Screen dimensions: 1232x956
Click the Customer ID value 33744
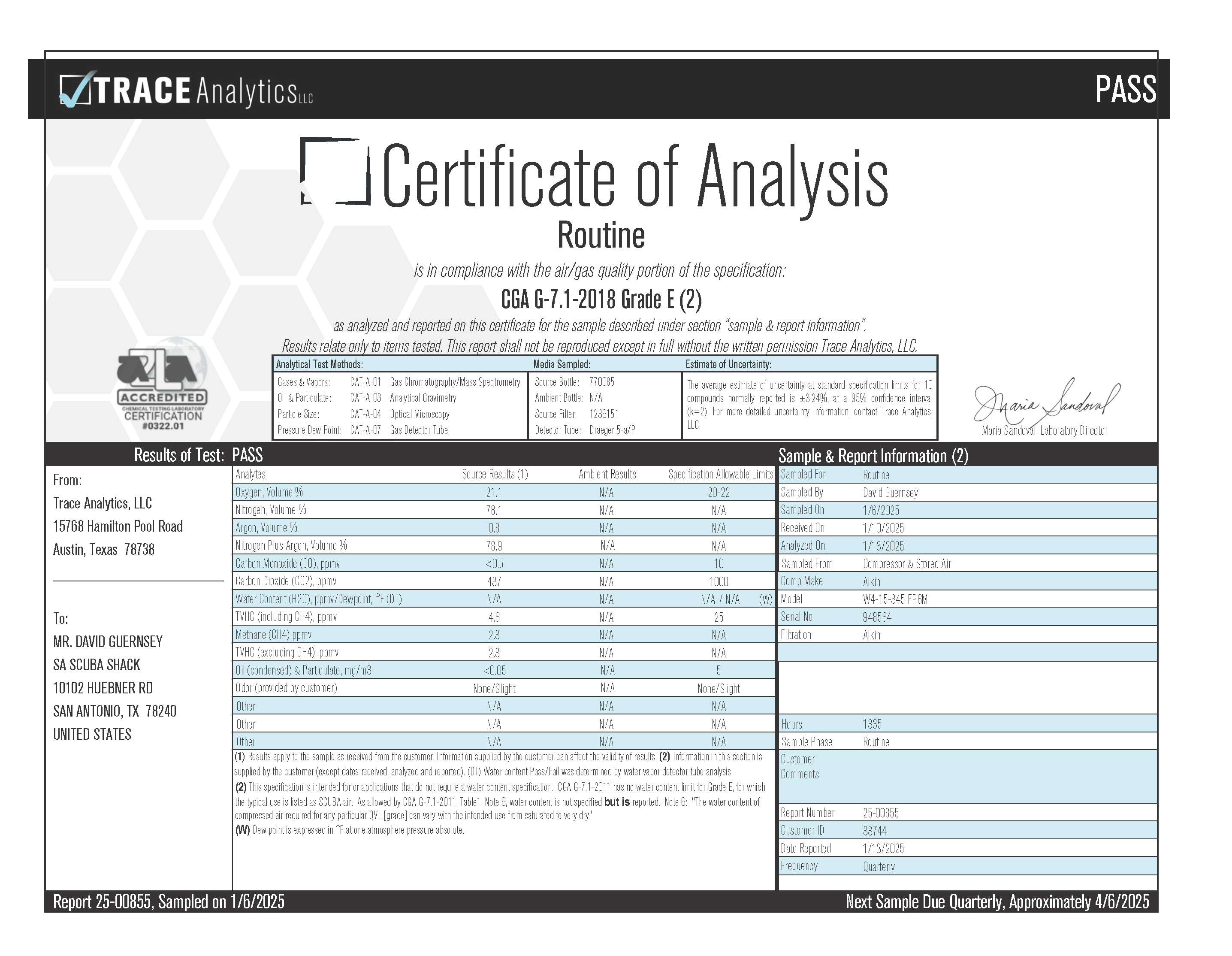[x=874, y=831]
